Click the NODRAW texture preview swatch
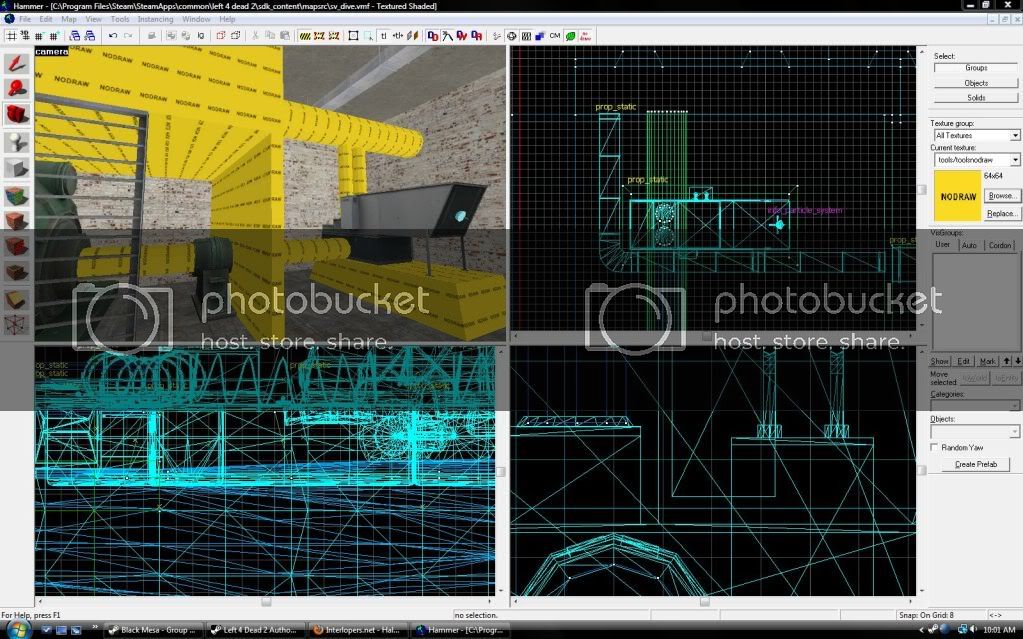The width and height of the screenshot is (1023, 639). tap(958, 196)
